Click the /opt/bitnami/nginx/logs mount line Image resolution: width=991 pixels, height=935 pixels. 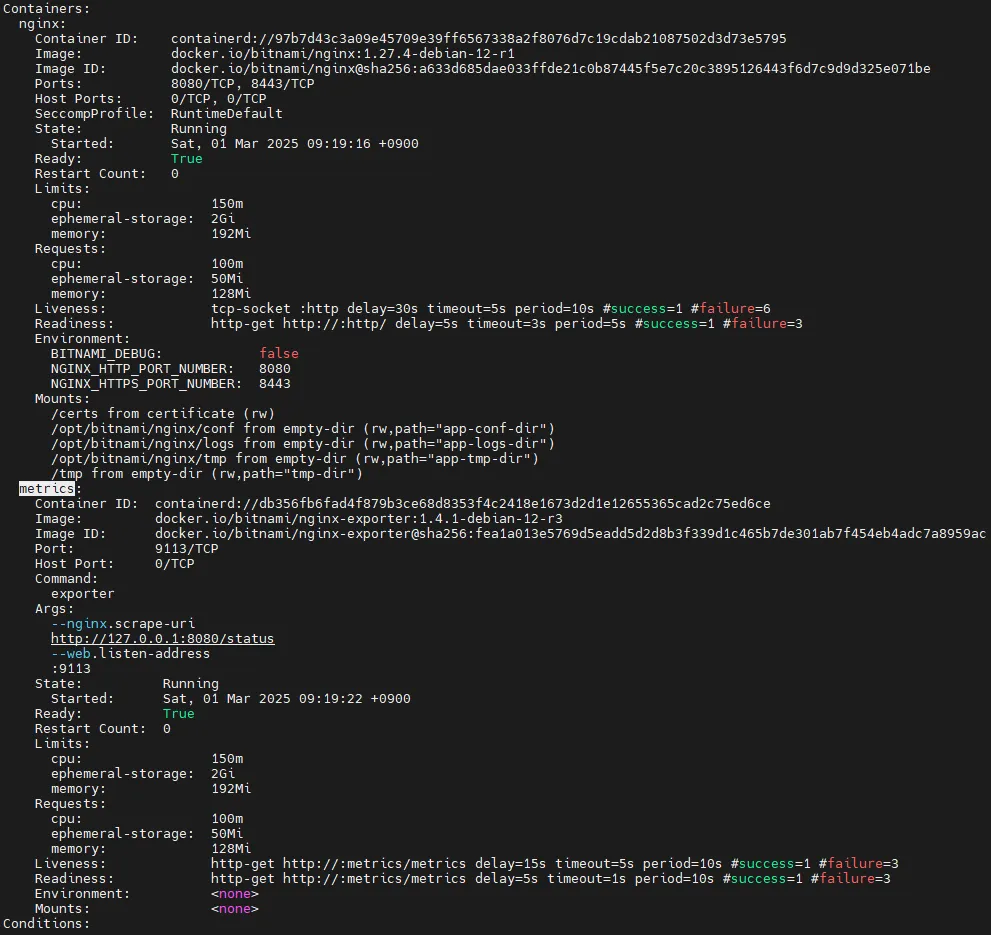(303, 444)
